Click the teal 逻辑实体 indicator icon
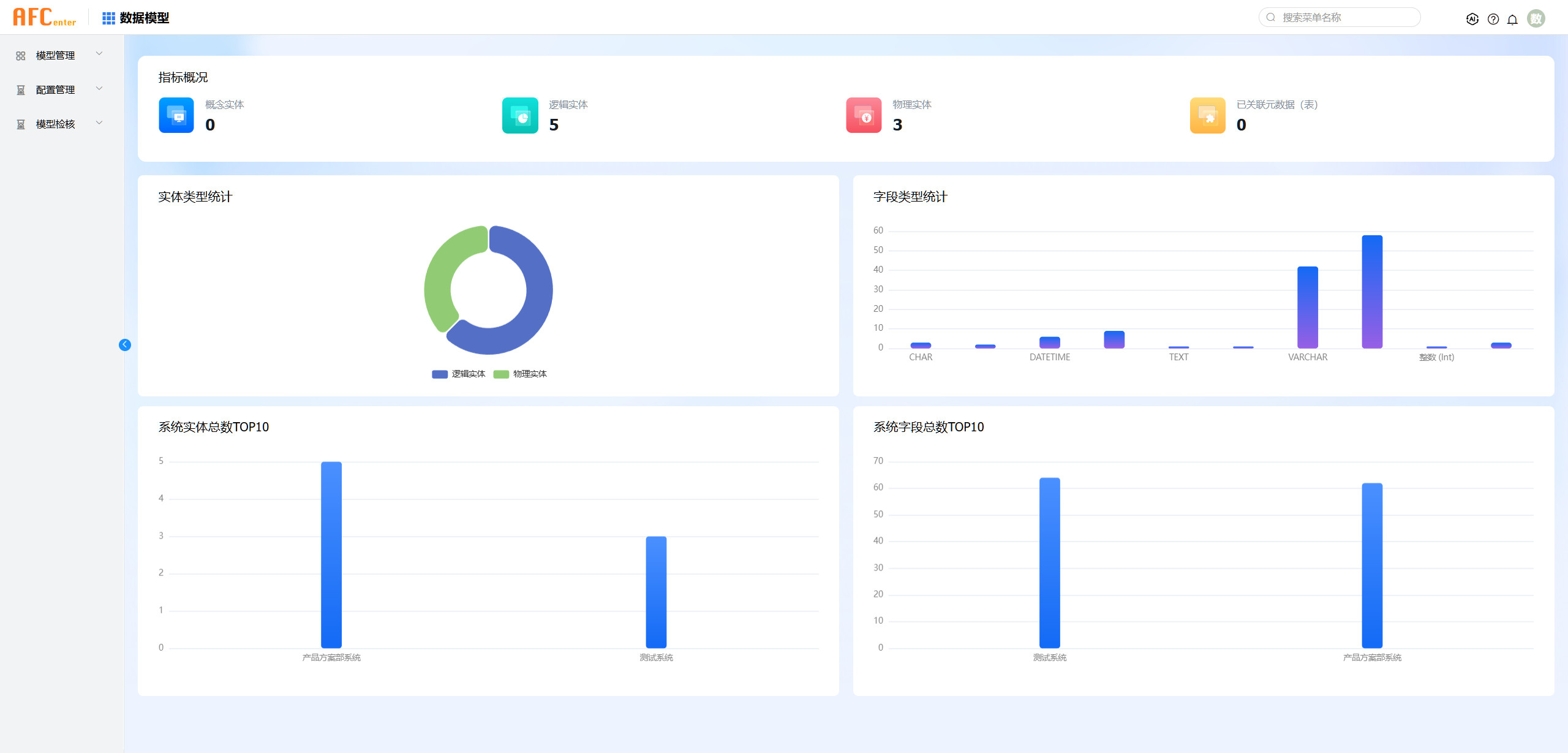1568x753 pixels. point(520,115)
